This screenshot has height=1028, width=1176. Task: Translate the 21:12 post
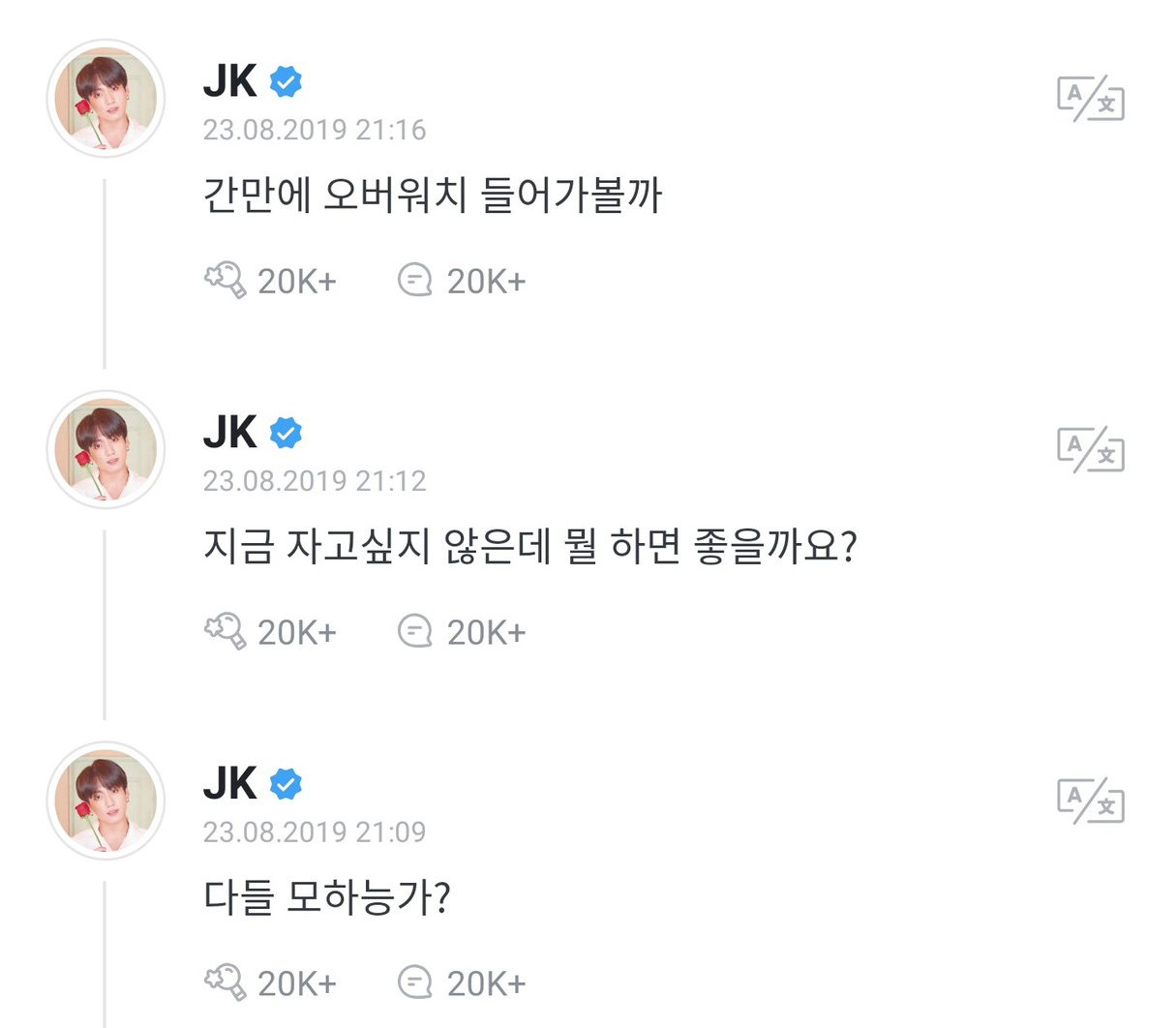(1091, 450)
